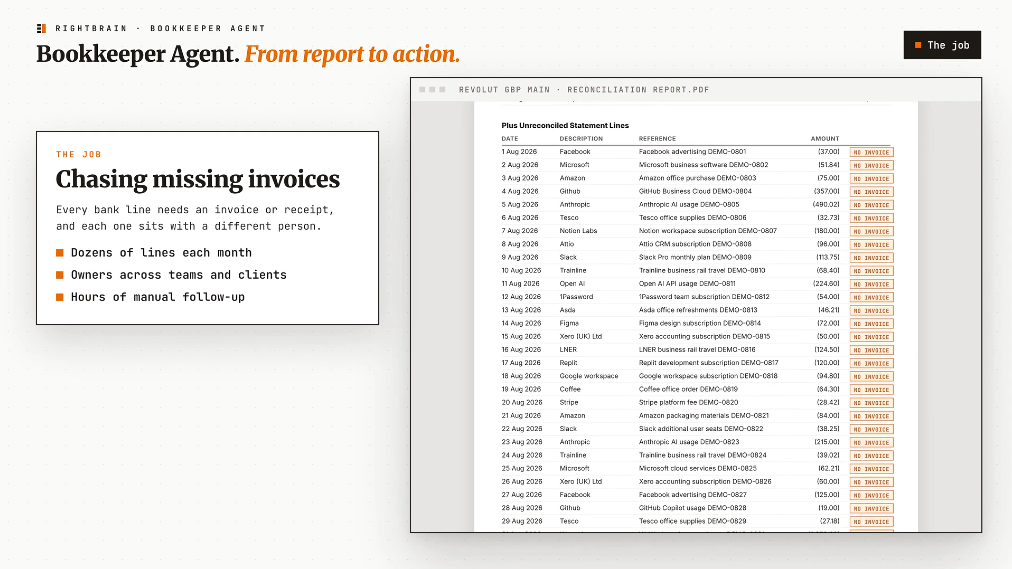Click the orange square in 'The job' badge
Viewport: 1012px width, 569px height.
pos(918,45)
